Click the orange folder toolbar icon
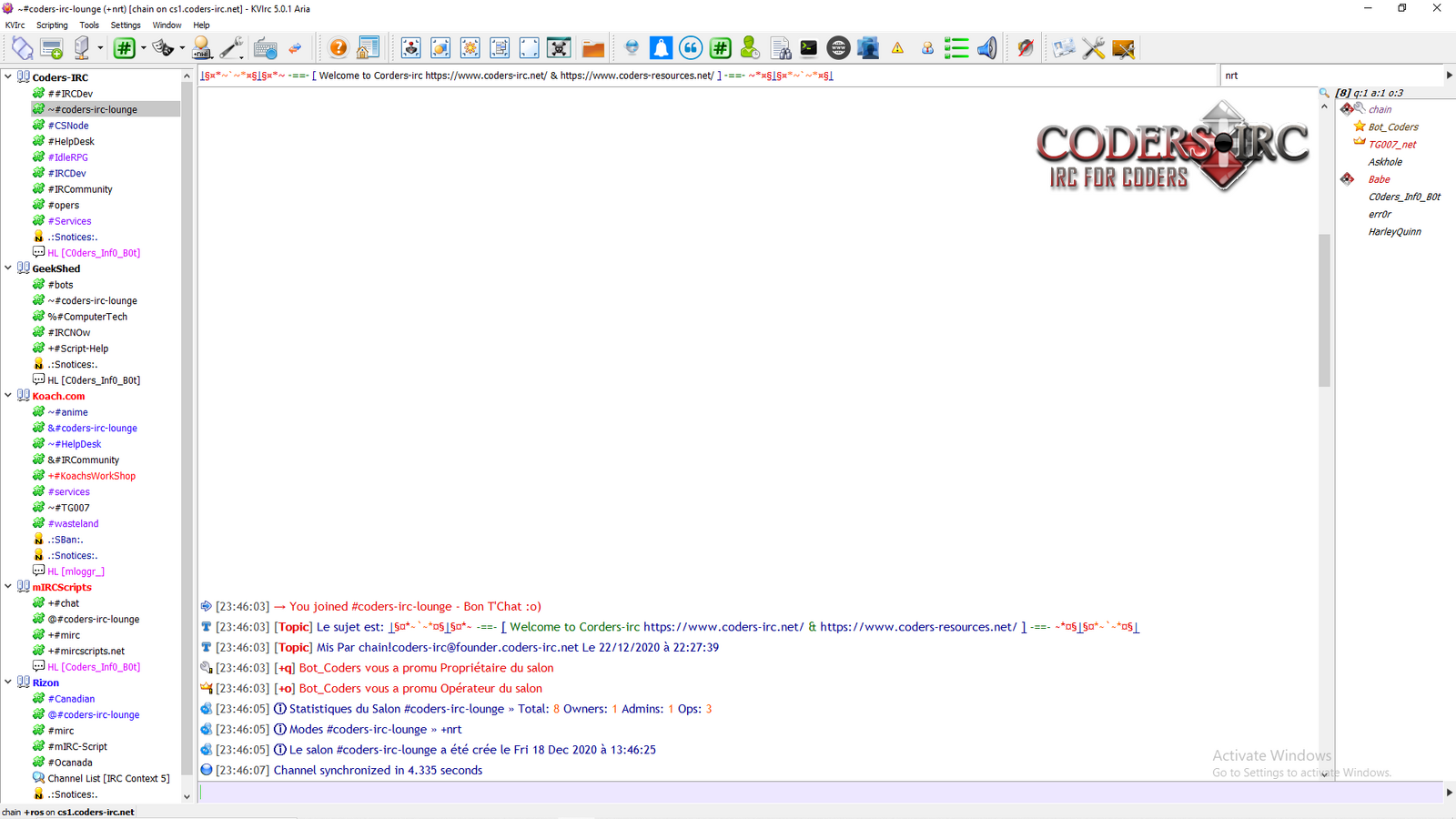The image size is (1456, 819). (x=593, y=49)
